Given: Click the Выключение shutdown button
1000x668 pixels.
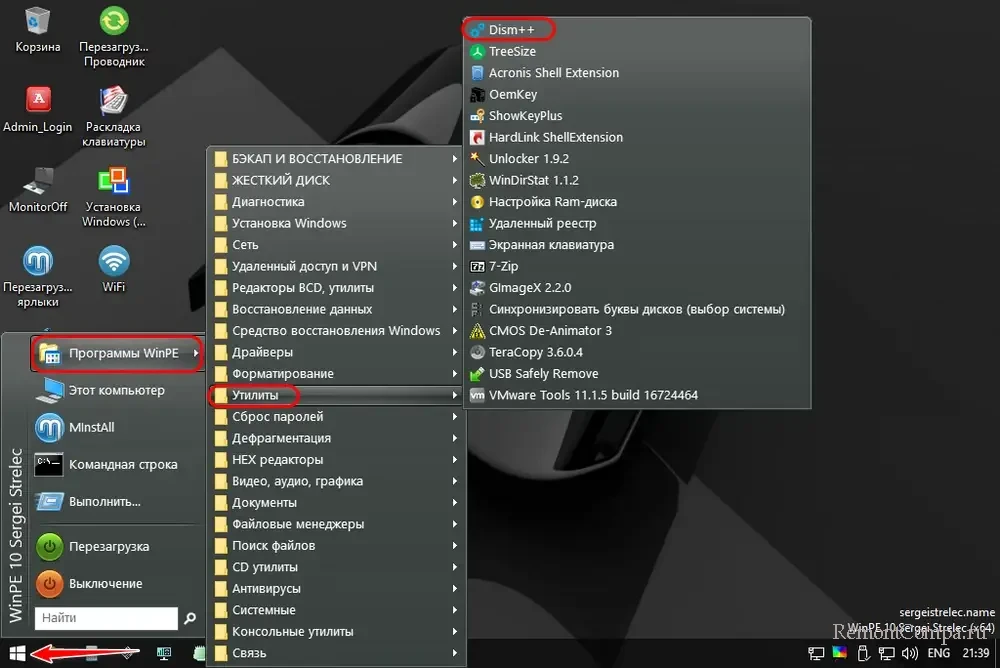Looking at the screenshot, I should click(118, 584).
